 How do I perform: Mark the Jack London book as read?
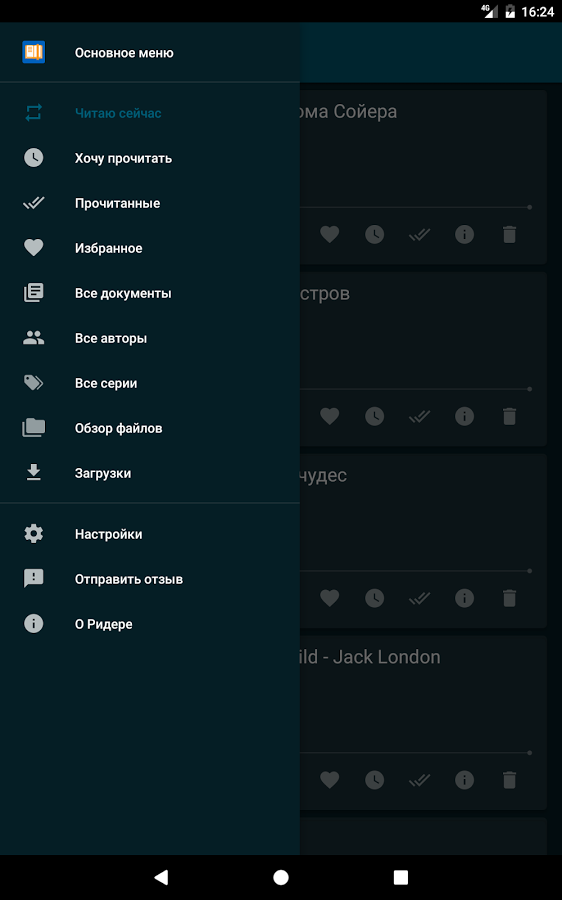coord(420,779)
